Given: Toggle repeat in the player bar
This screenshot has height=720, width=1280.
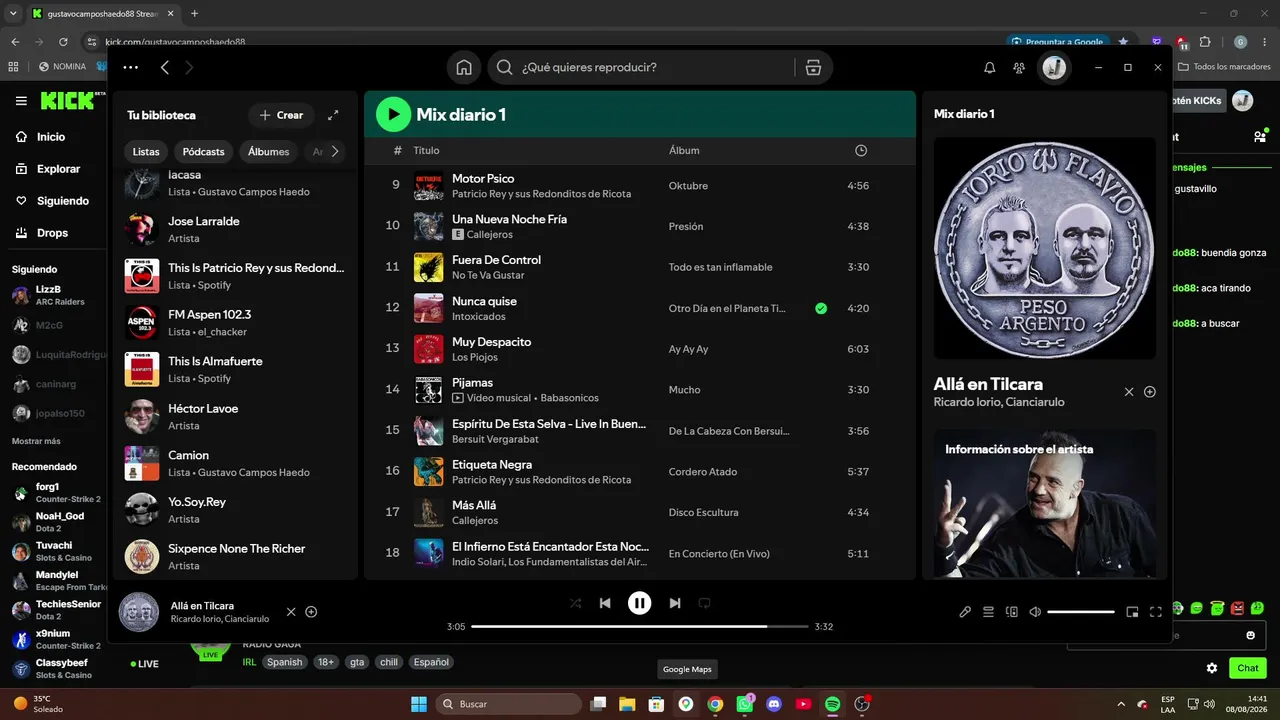Looking at the screenshot, I should tap(704, 603).
